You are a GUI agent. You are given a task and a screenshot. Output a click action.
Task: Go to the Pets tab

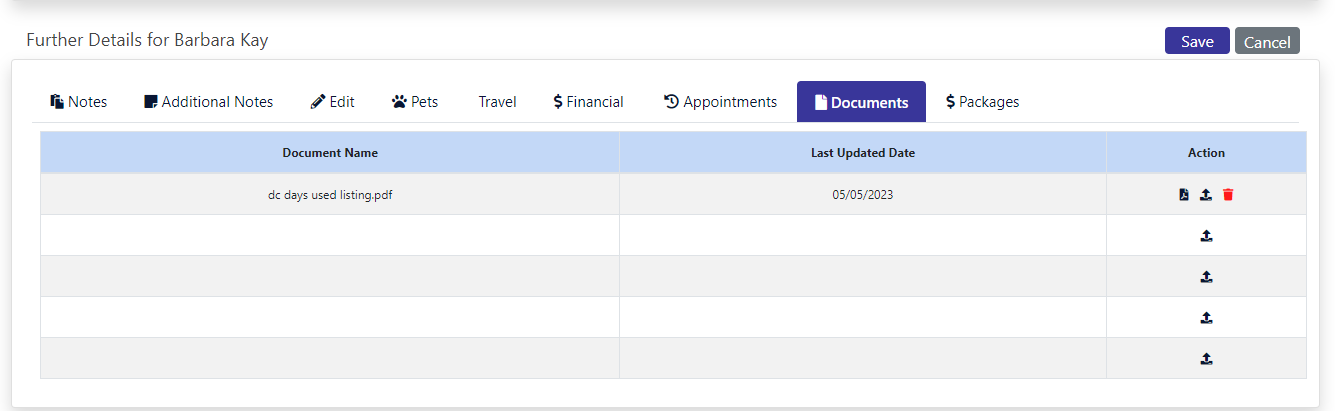pyautogui.click(x=415, y=102)
